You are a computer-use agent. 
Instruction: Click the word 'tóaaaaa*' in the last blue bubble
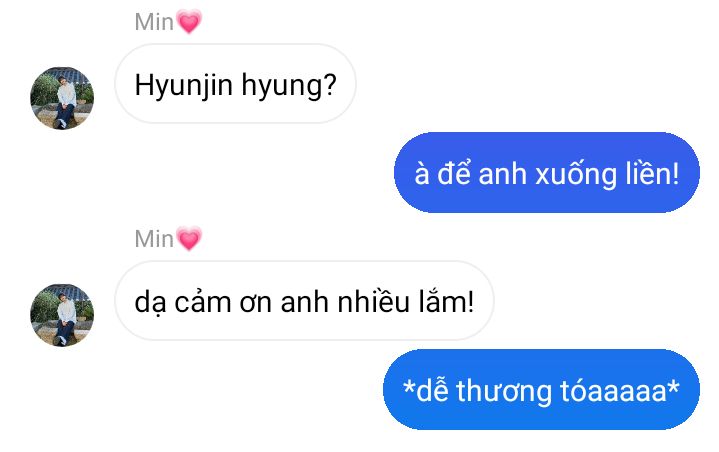tap(619, 391)
